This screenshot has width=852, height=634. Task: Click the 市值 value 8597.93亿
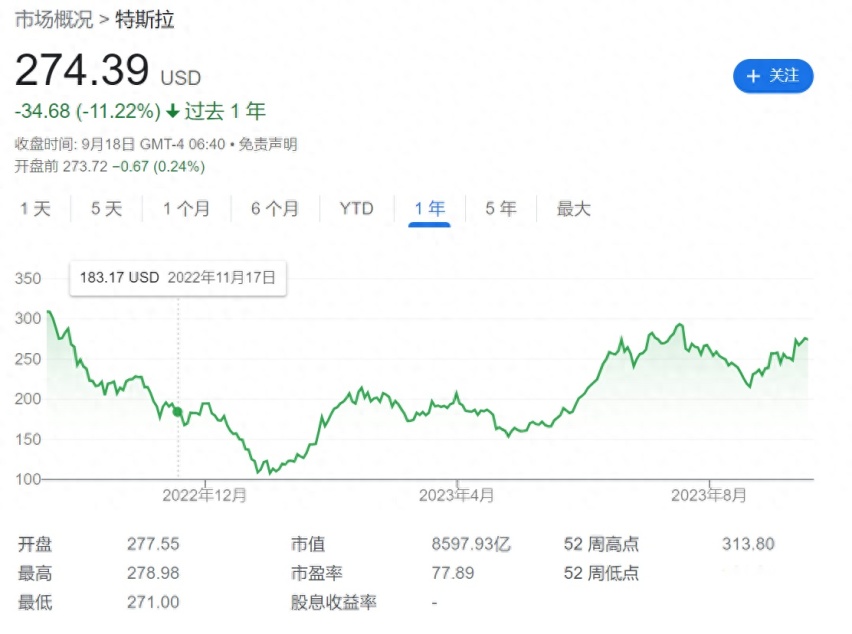pos(471,544)
